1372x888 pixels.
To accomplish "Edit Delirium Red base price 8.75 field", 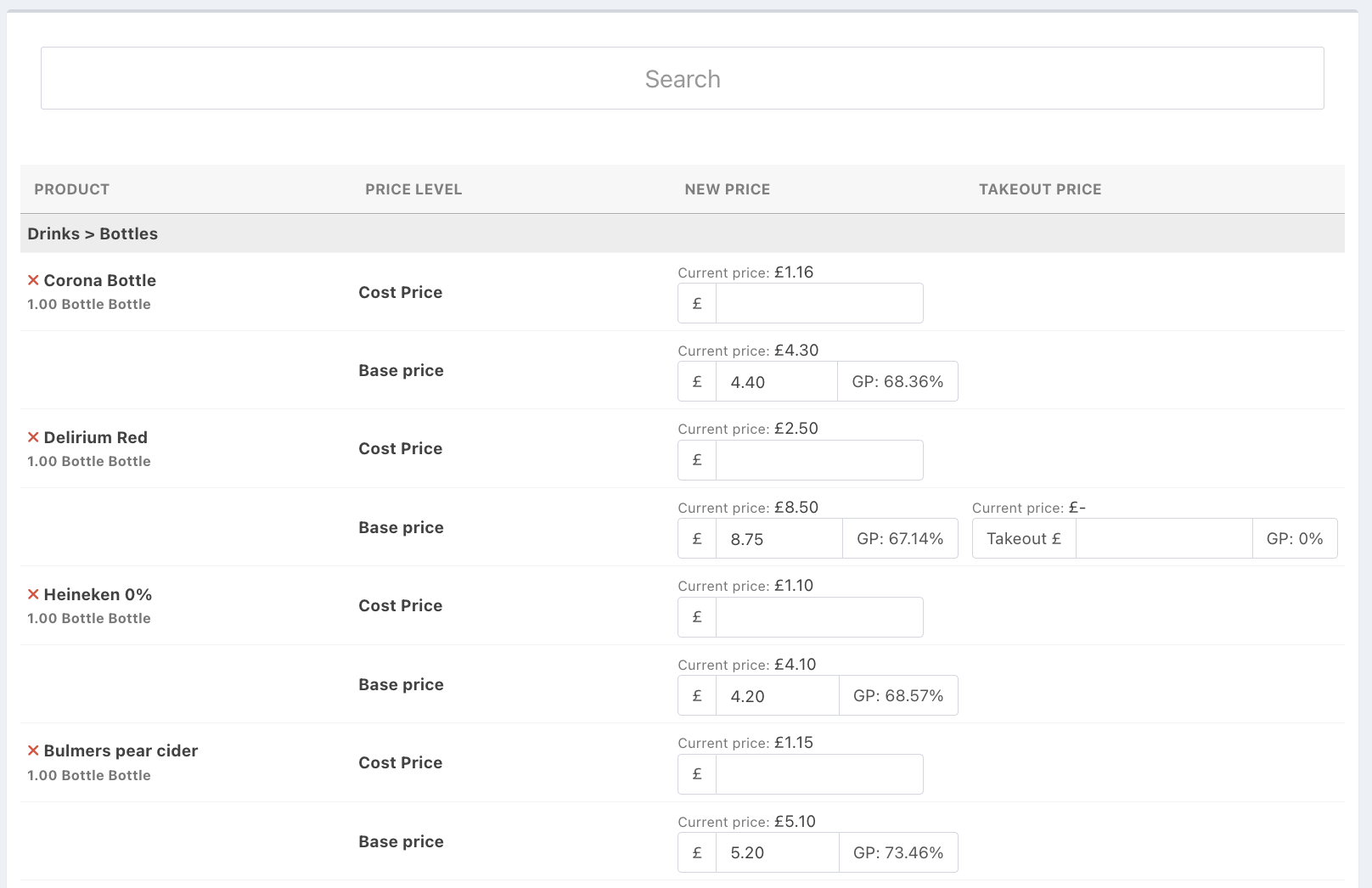I will [779, 538].
